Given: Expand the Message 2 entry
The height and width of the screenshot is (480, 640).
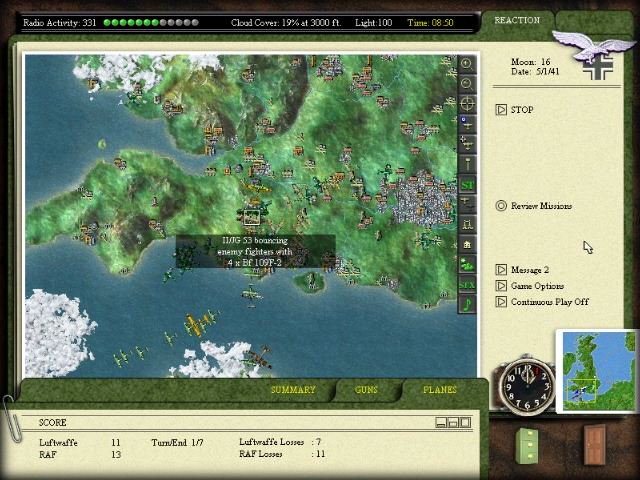Looking at the screenshot, I should pos(529,270).
